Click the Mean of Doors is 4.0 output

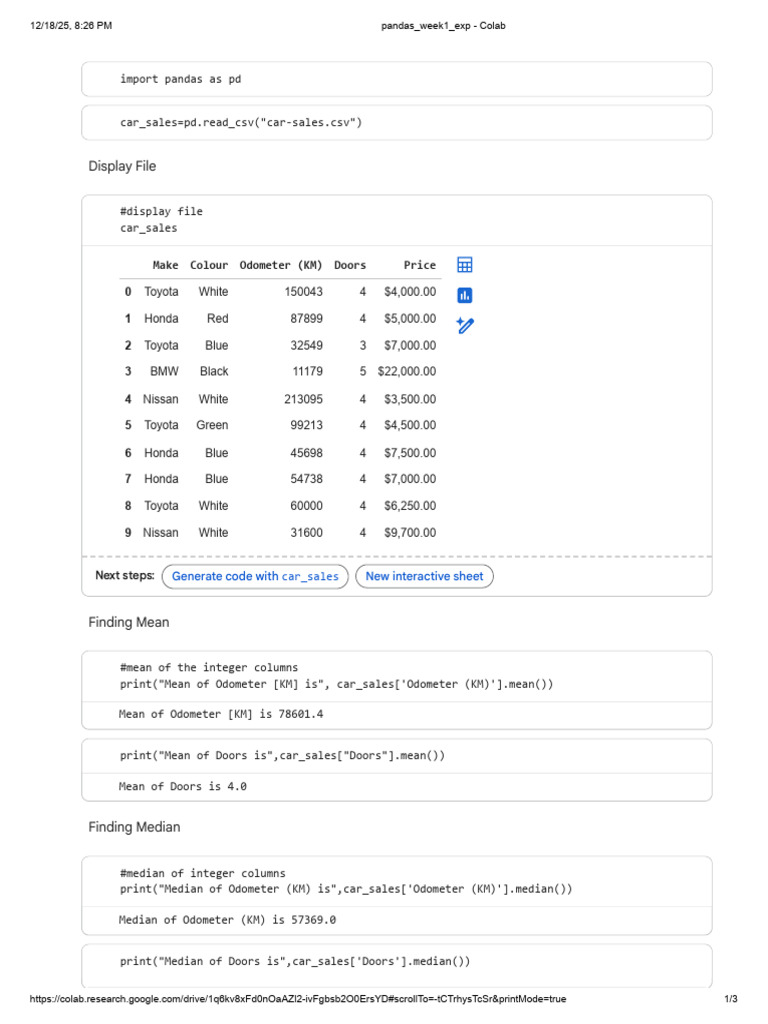(x=183, y=787)
